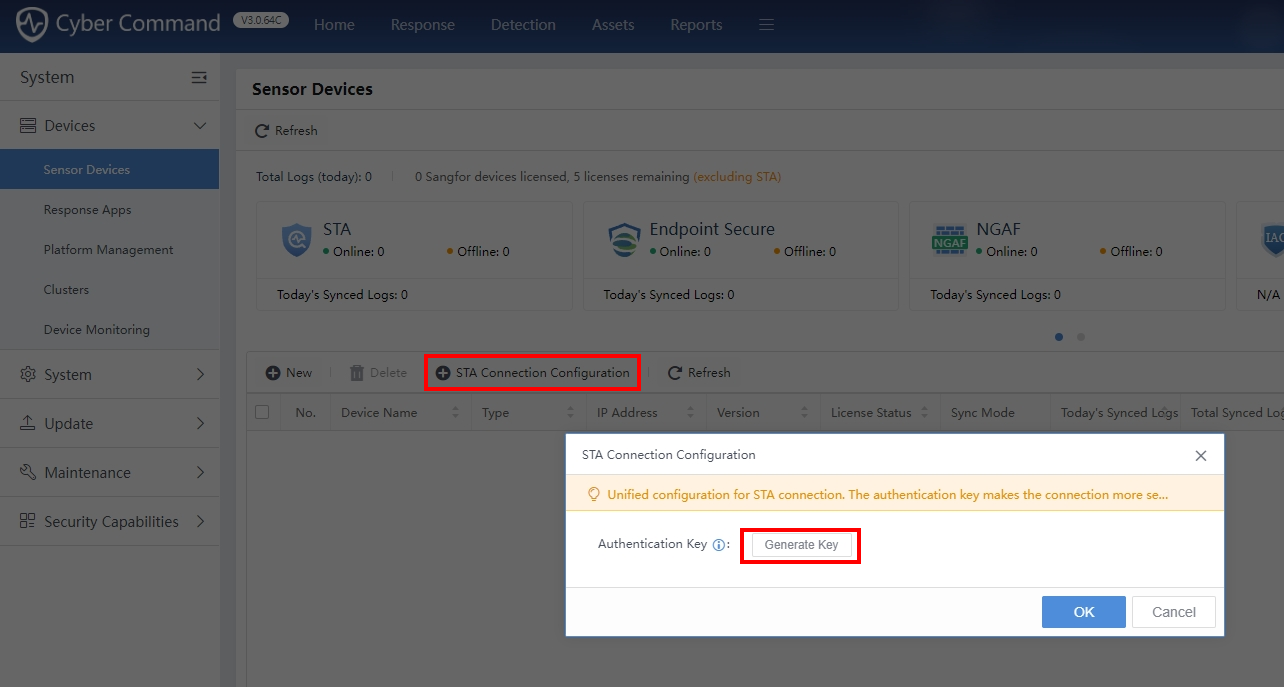Click the Update upload icon in sidebar
The width and height of the screenshot is (1284, 687).
click(x=28, y=424)
